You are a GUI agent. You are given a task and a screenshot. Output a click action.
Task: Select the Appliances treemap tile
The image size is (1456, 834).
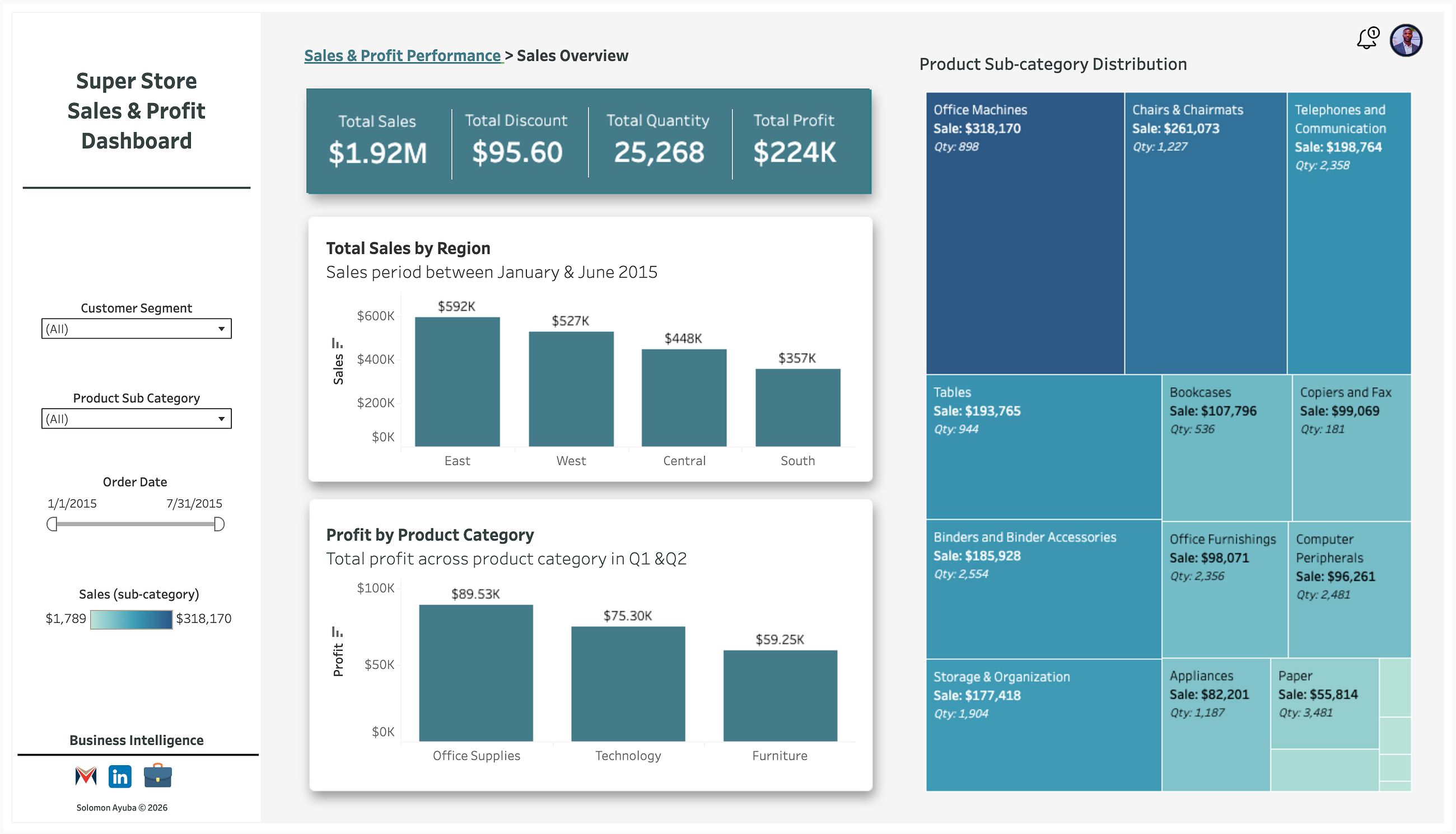pyautogui.click(x=1216, y=725)
